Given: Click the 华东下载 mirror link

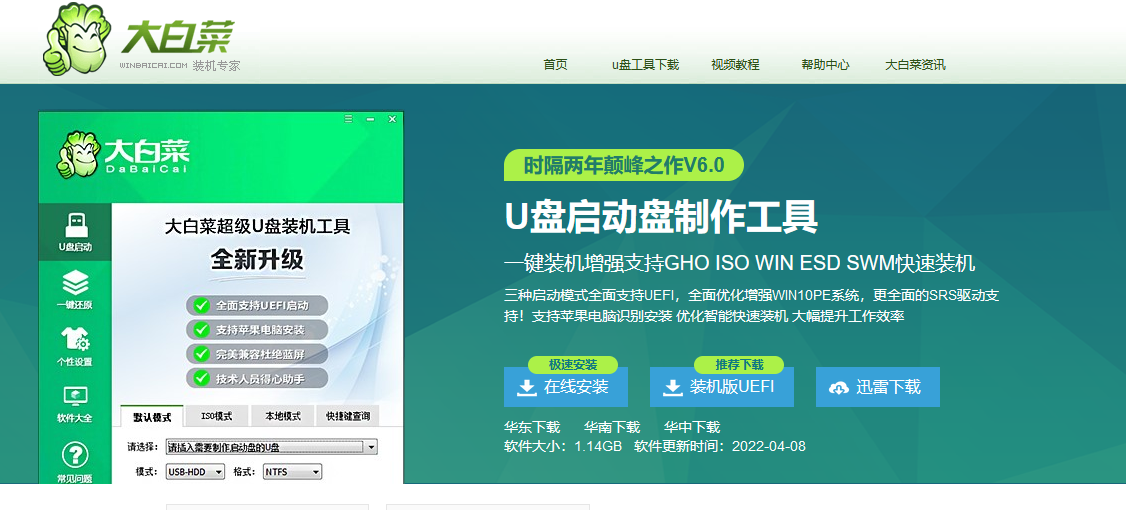Looking at the screenshot, I should click(x=532, y=427).
